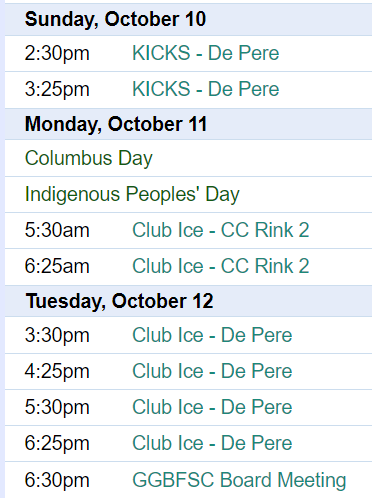This screenshot has width=372, height=498.
Task: Open the 6:25am Club Ice - CC Rink 2 event
Action: pyautogui.click(x=221, y=266)
